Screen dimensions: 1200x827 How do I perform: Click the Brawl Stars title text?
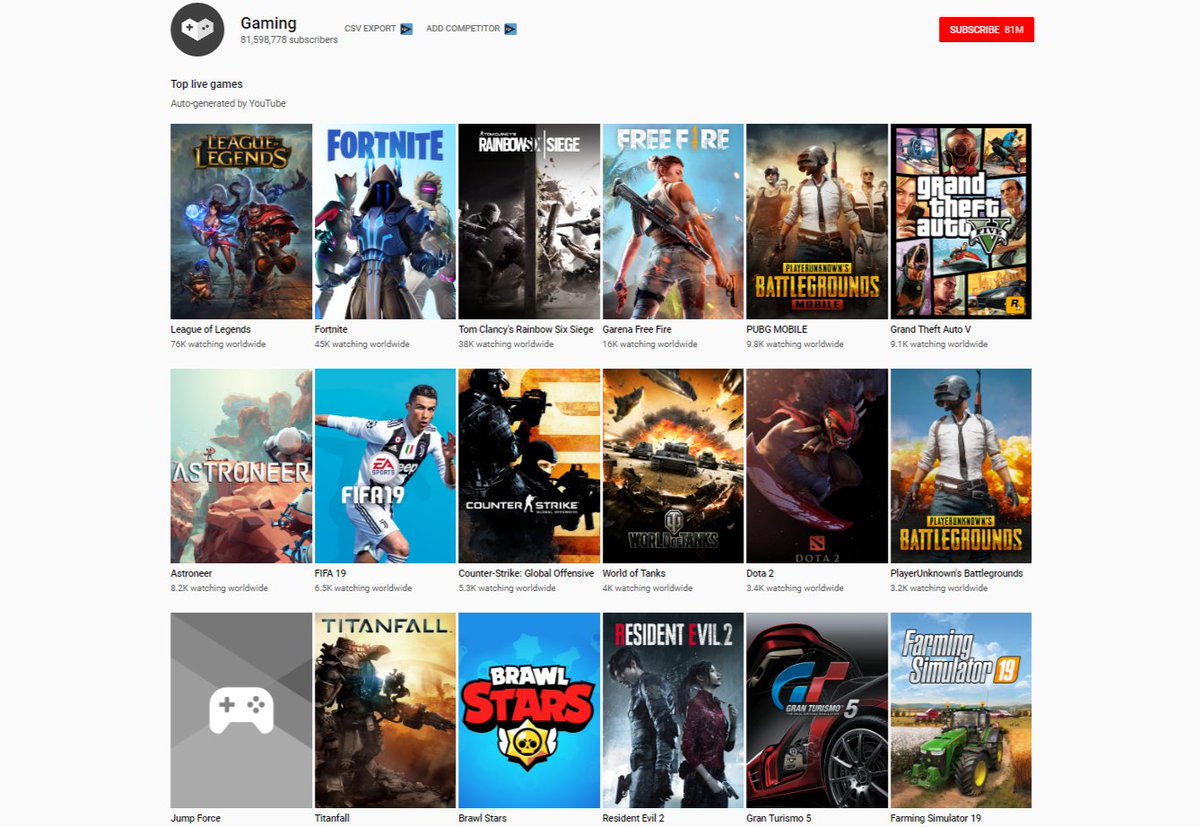click(x=483, y=818)
